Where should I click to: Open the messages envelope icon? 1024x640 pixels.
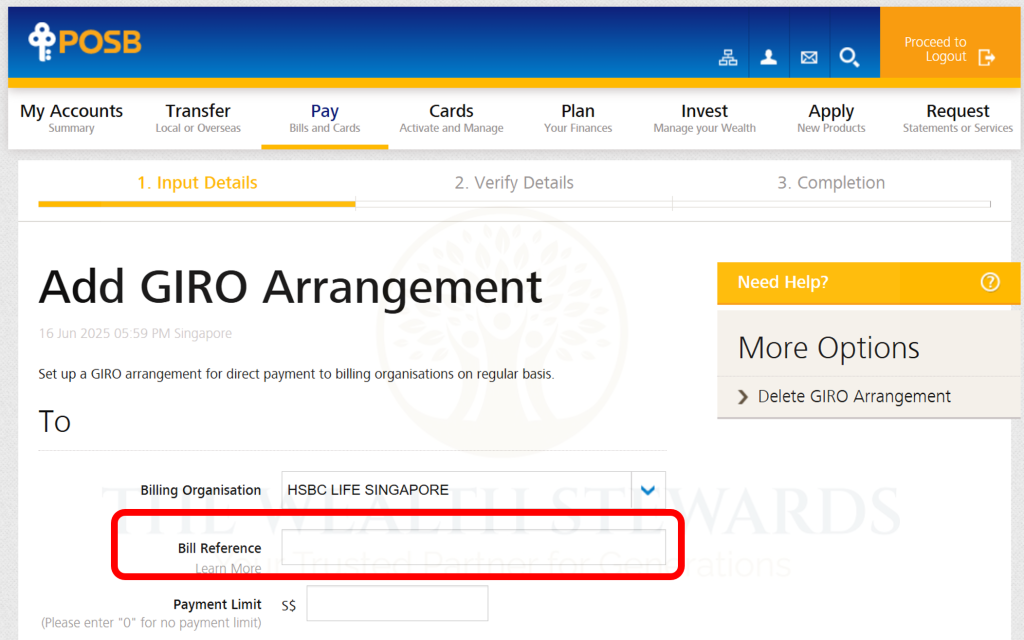click(809, 57)
